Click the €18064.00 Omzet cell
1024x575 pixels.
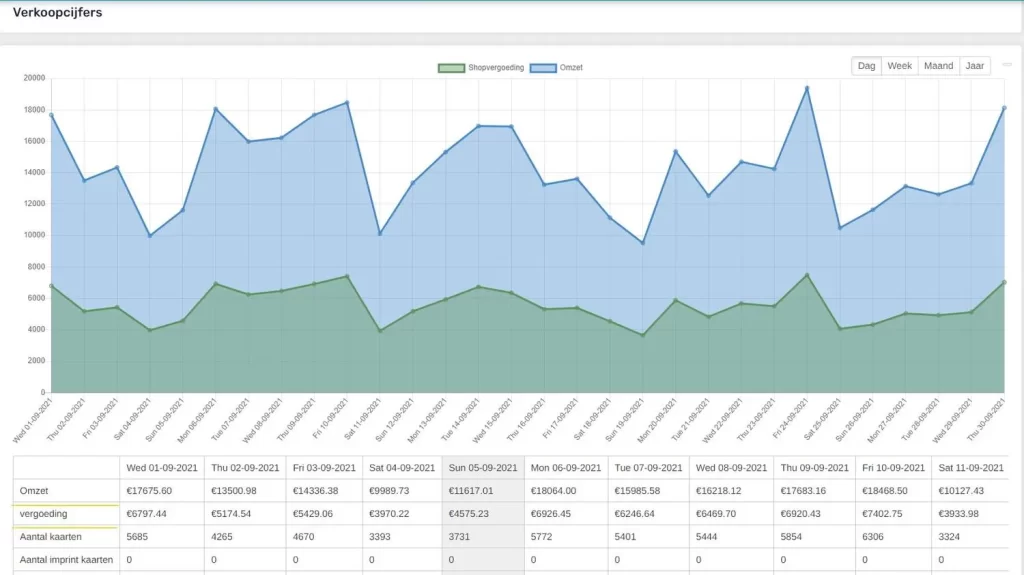[565, 490]
